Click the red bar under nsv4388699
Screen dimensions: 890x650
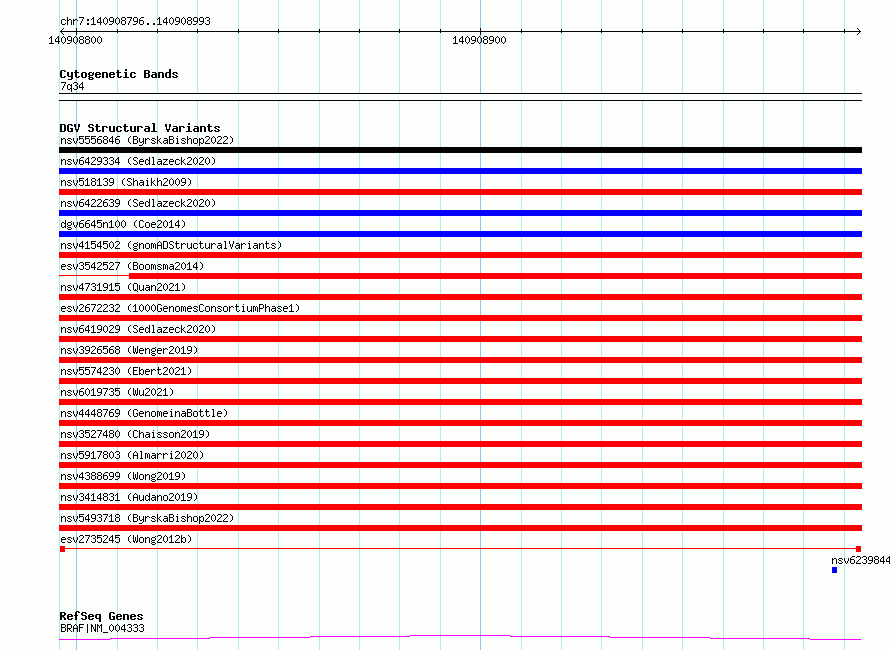point(460,486)
